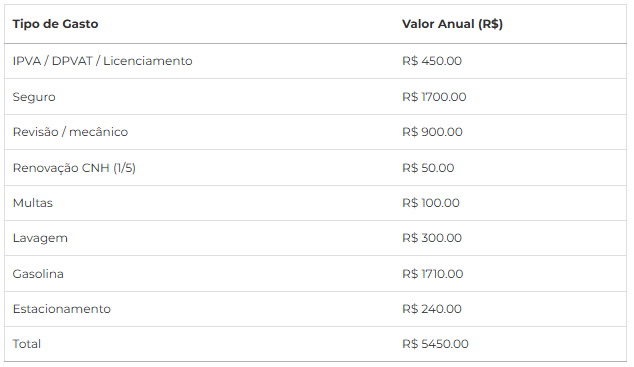The height and width of the screenshot is (367, 634).
Task: Click the 'Estacionamento' row label
Action: 61,309
